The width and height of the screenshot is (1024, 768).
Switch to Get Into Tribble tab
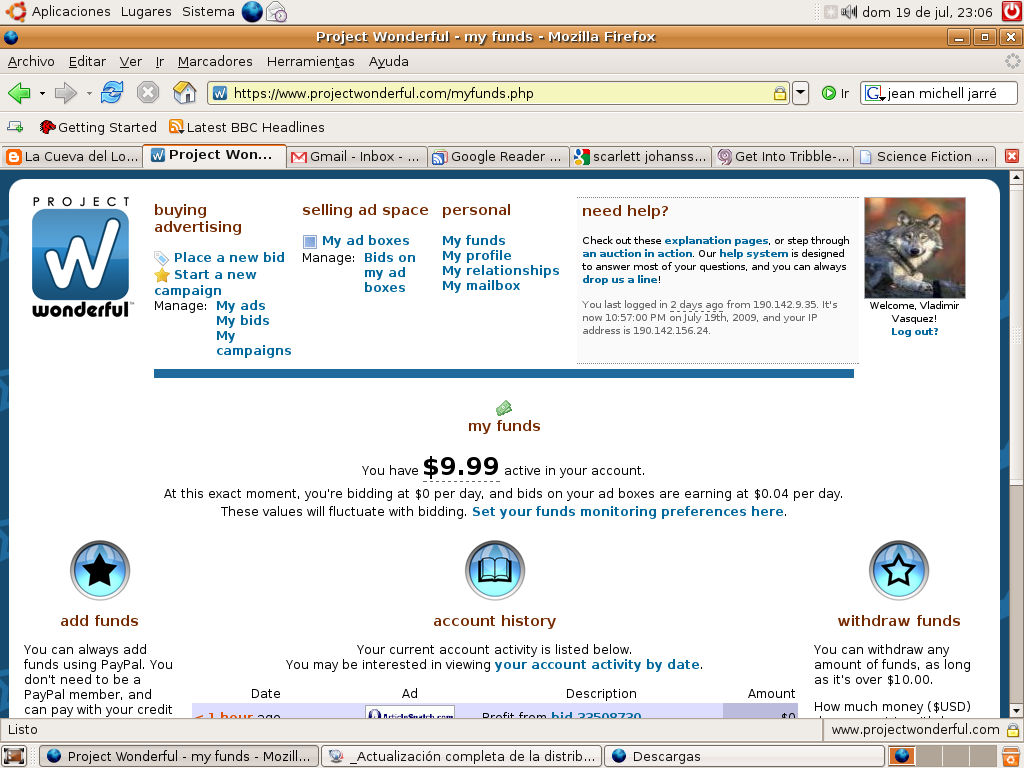tap(782, 157)
